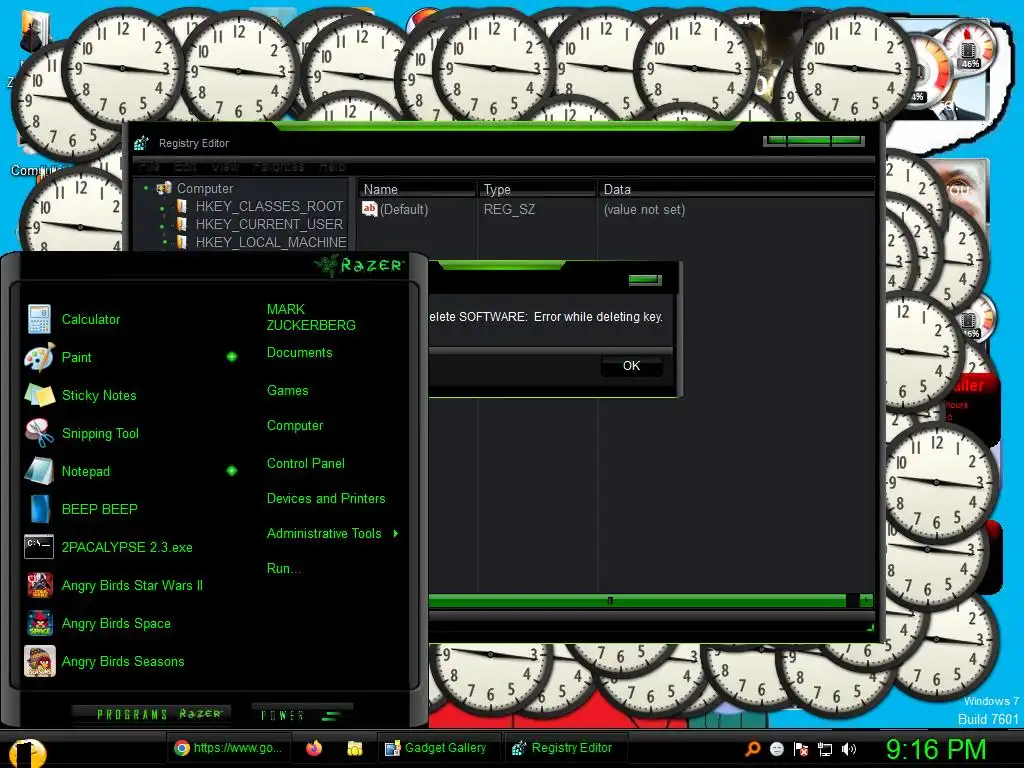Open the 9:16 PM taskbar clock

click(936, 749)
